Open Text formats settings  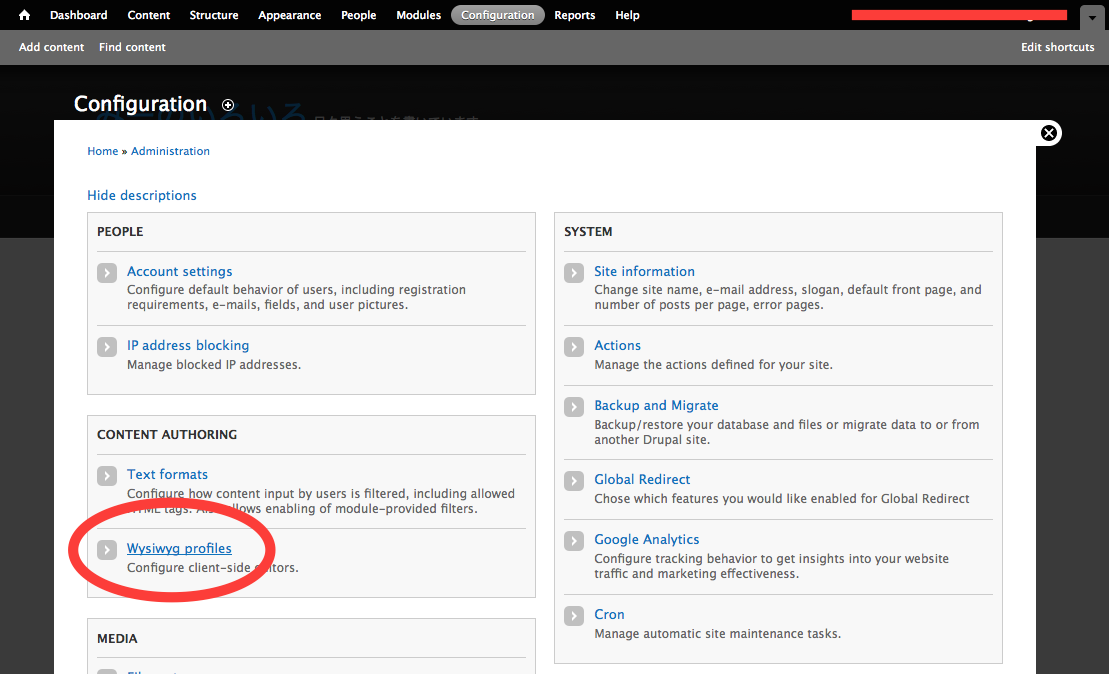[x=168, y=474]
